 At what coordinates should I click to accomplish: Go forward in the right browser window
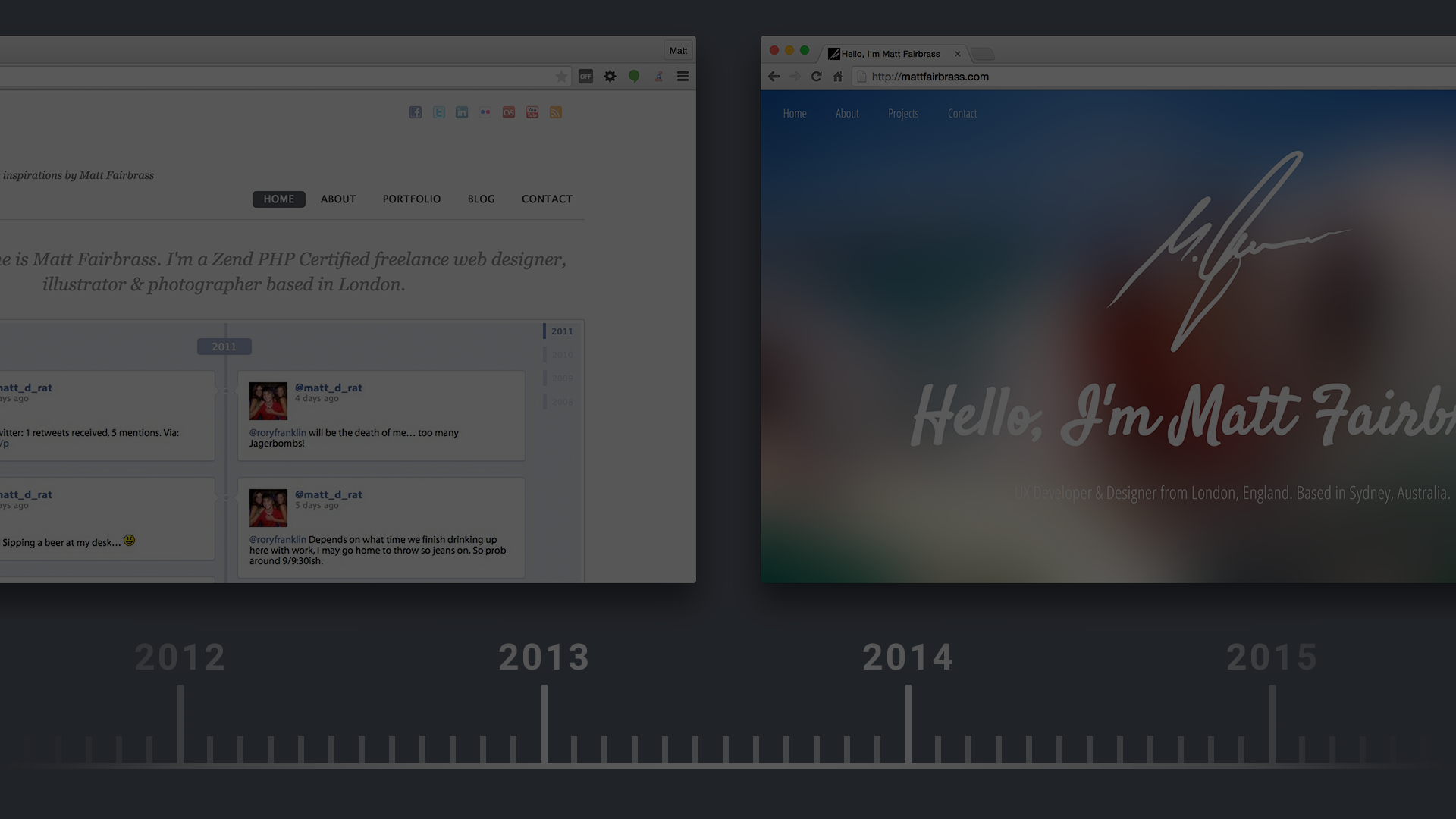(x=795, y=77)
